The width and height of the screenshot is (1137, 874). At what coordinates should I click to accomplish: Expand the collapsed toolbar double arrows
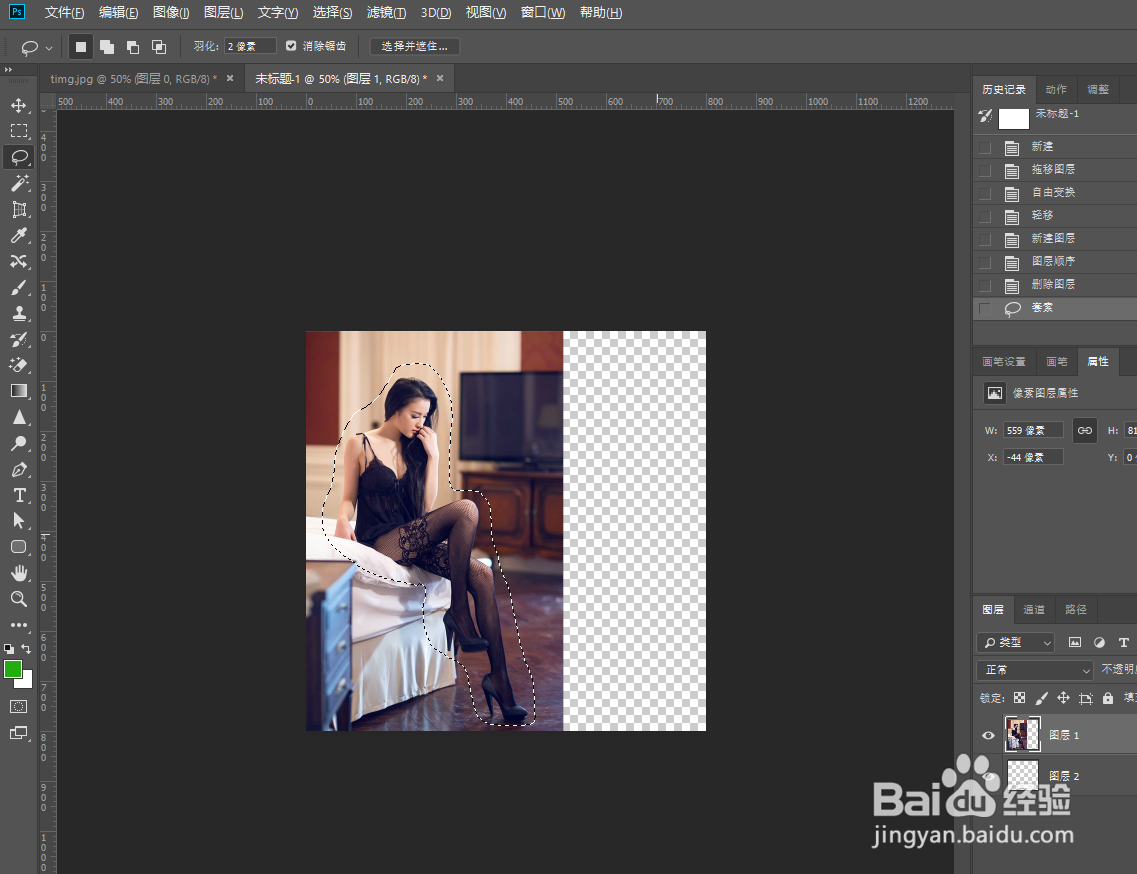pyautogui.click(x=8, y=70)
